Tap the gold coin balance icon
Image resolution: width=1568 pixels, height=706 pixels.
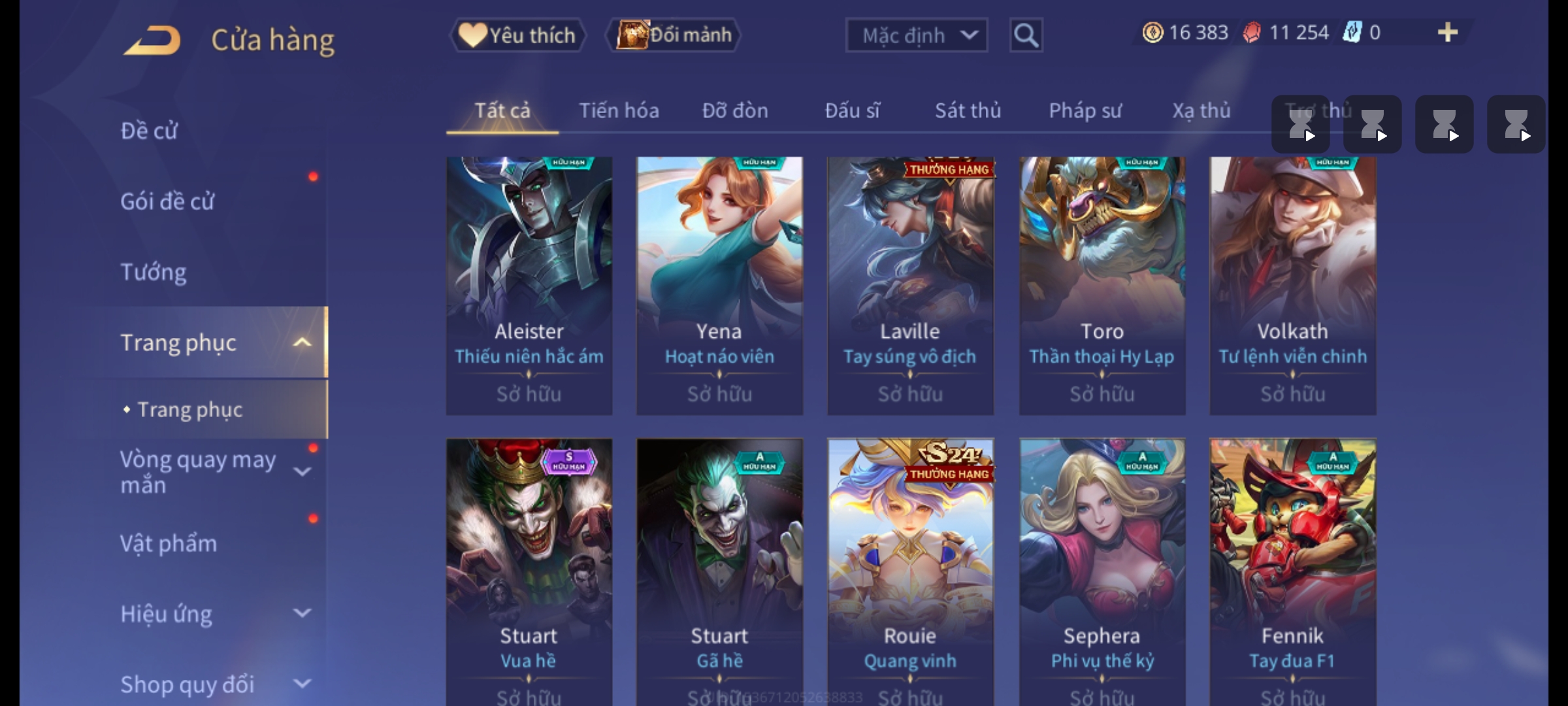pyautogui.click(x=1152, y=33)
